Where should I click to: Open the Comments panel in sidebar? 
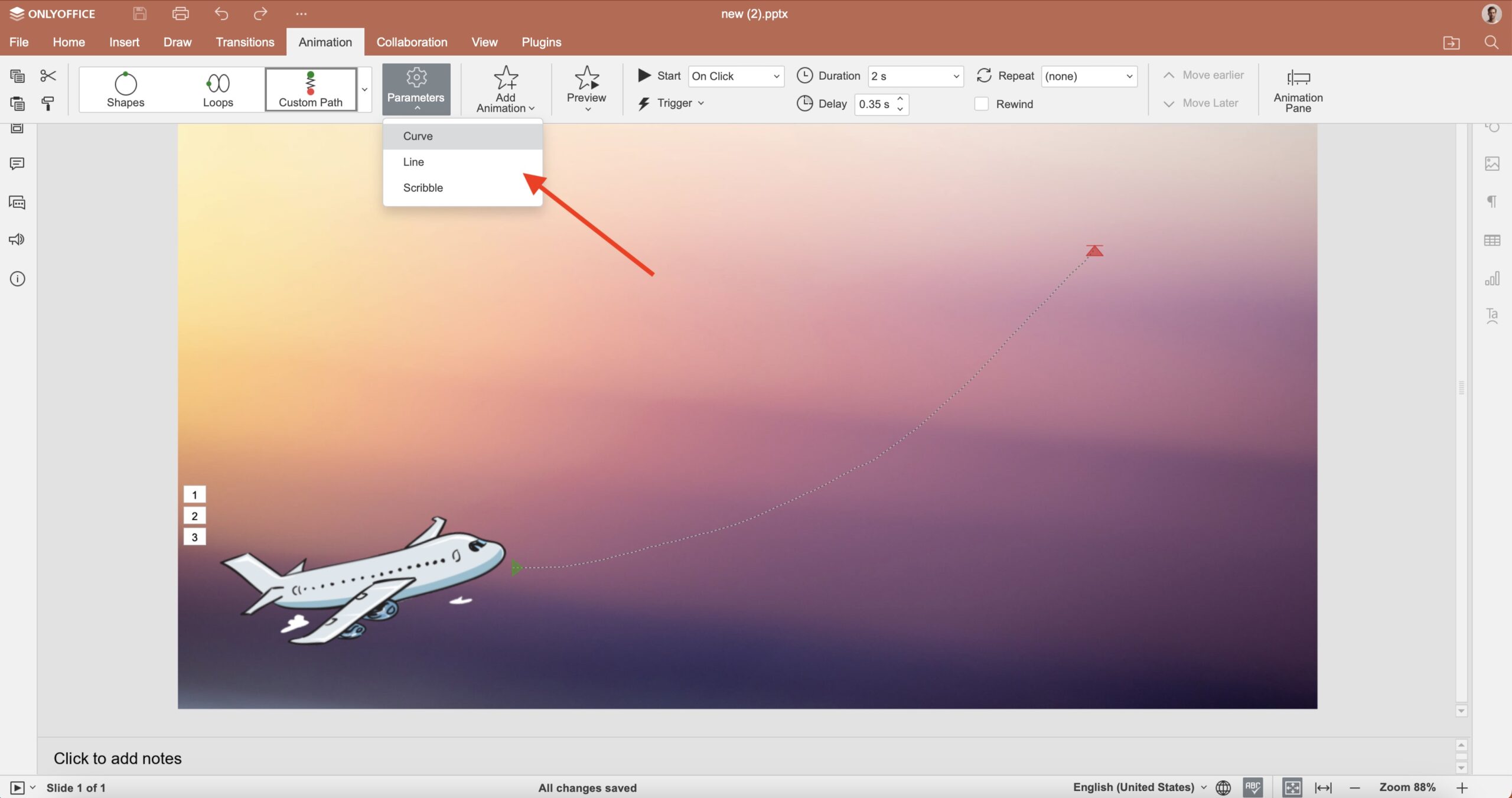(17, 164)
